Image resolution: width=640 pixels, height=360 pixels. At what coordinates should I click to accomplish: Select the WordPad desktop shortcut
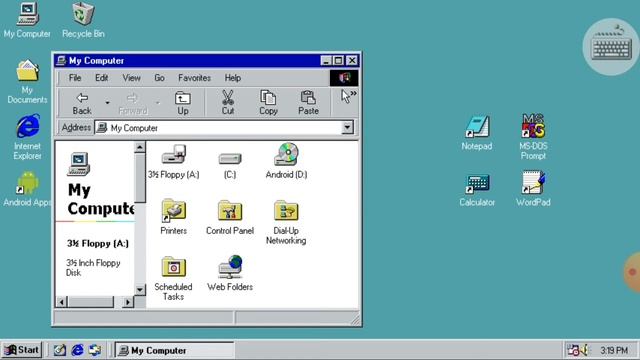coord(533,189)
